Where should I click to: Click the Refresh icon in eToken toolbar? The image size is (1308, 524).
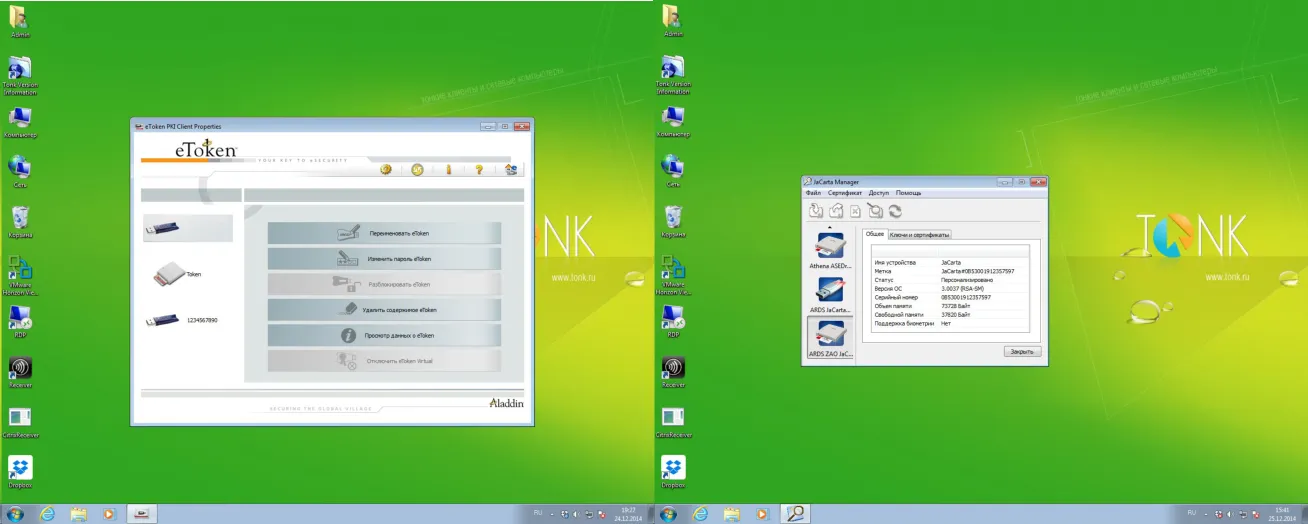[417, 169]
